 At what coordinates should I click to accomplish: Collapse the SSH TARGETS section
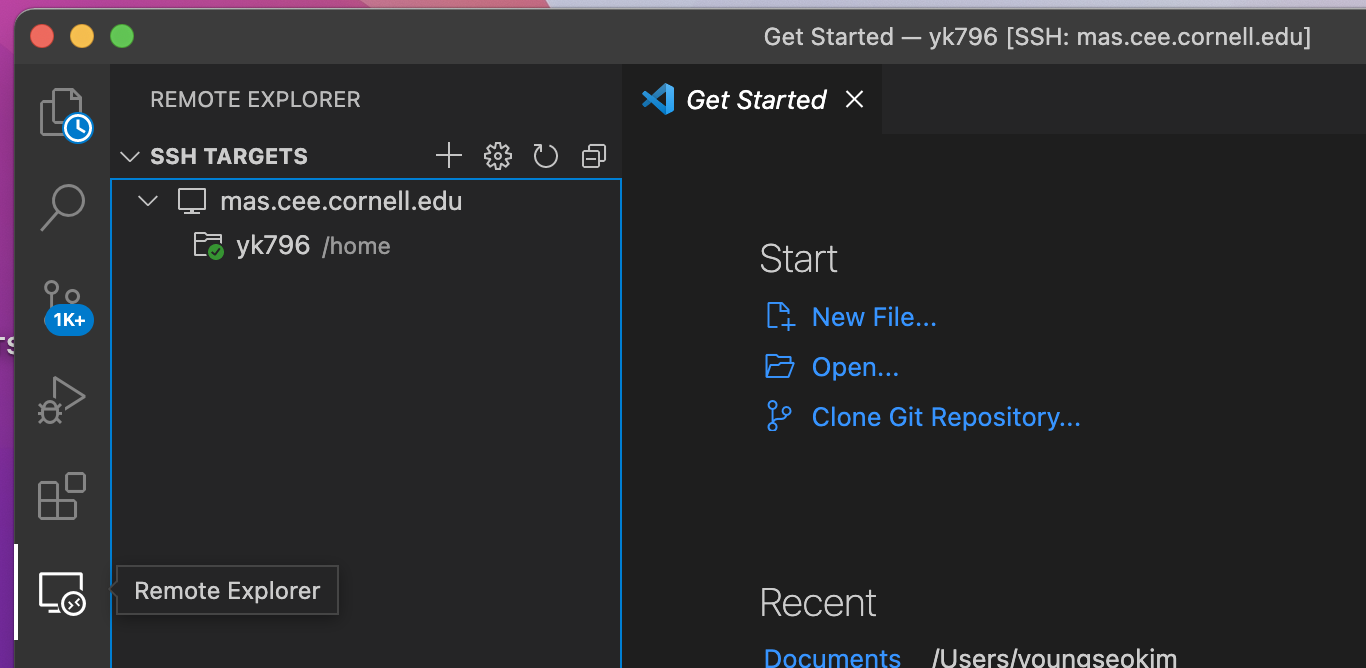click(129, 157)
